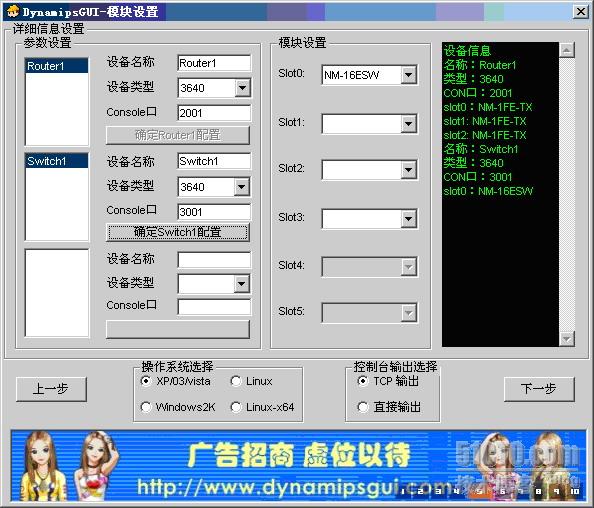Click 'slot1: NM-1FE-TX' line in info panel

[x=485, y=121]
